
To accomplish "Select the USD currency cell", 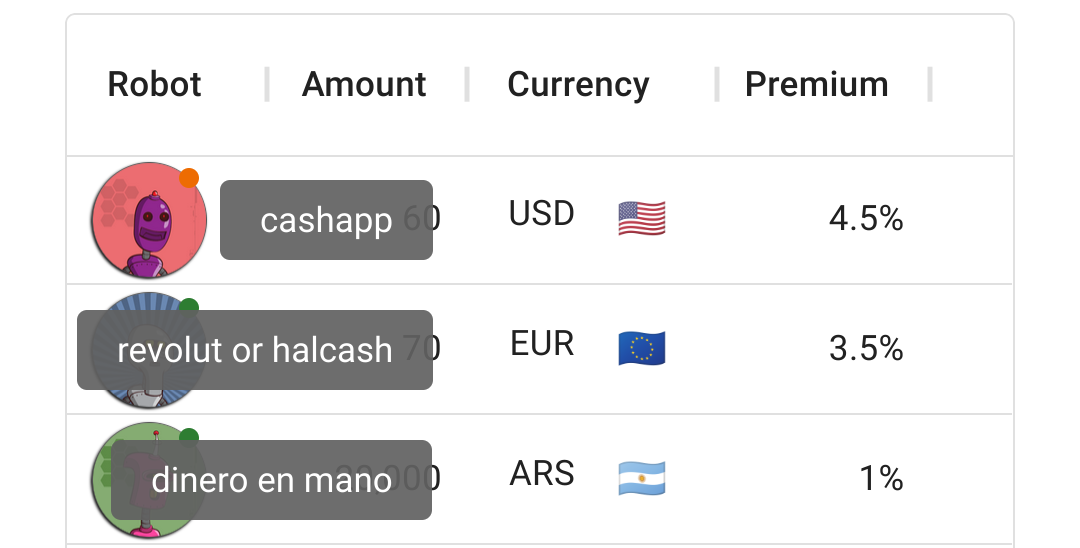I will click(542, 214).
